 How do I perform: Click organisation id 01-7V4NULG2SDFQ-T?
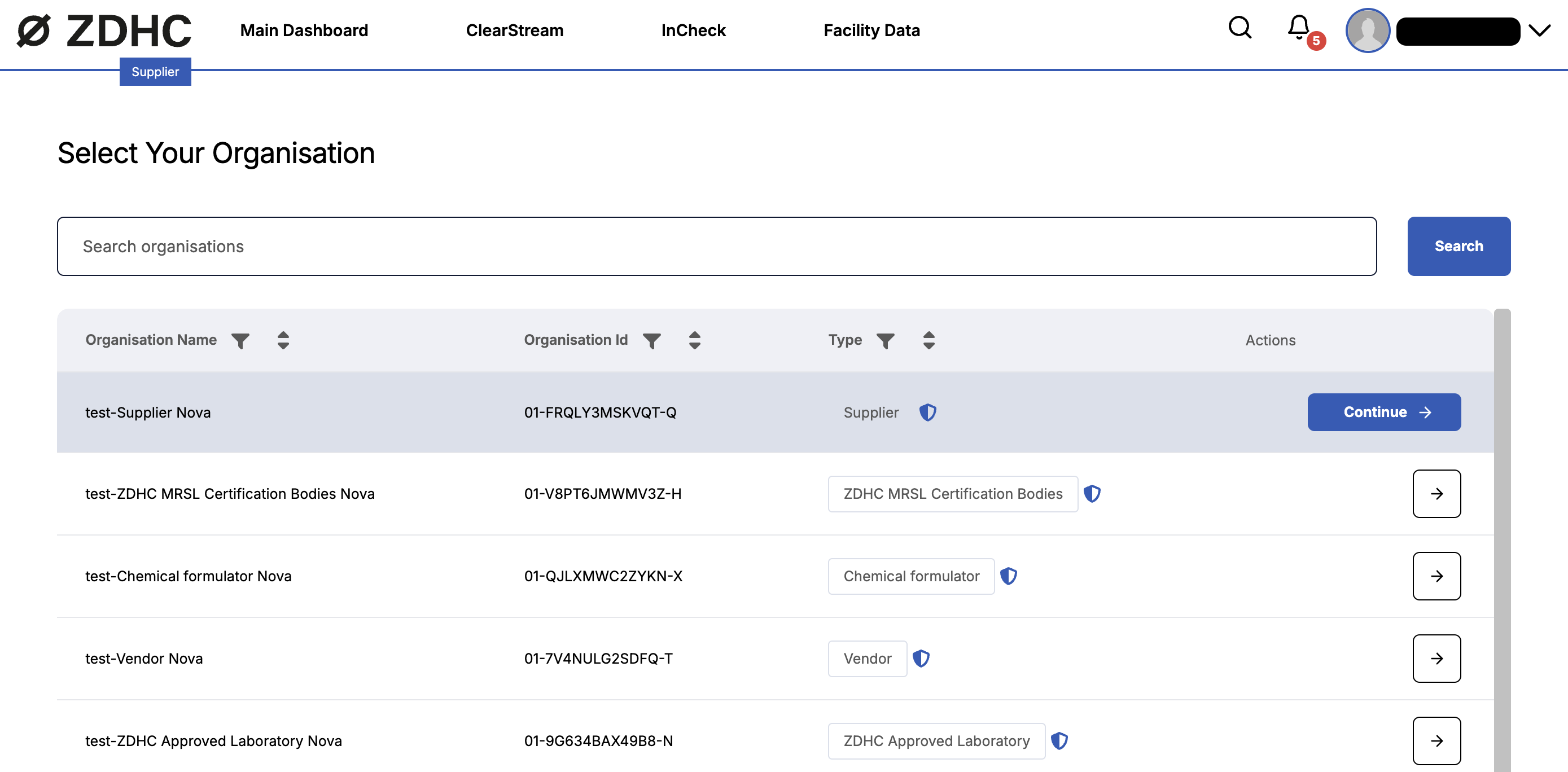click(598, 658)
